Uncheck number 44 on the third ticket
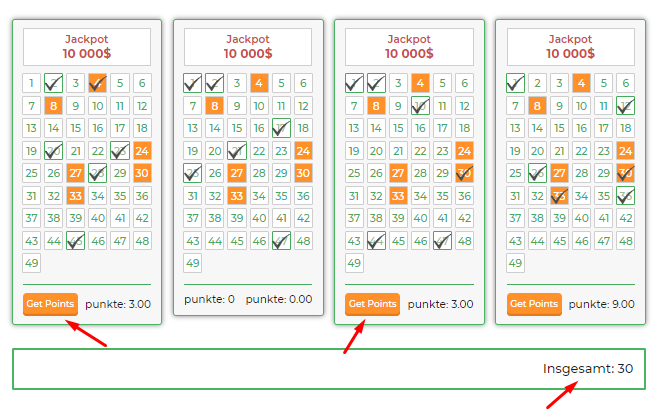 376,241
